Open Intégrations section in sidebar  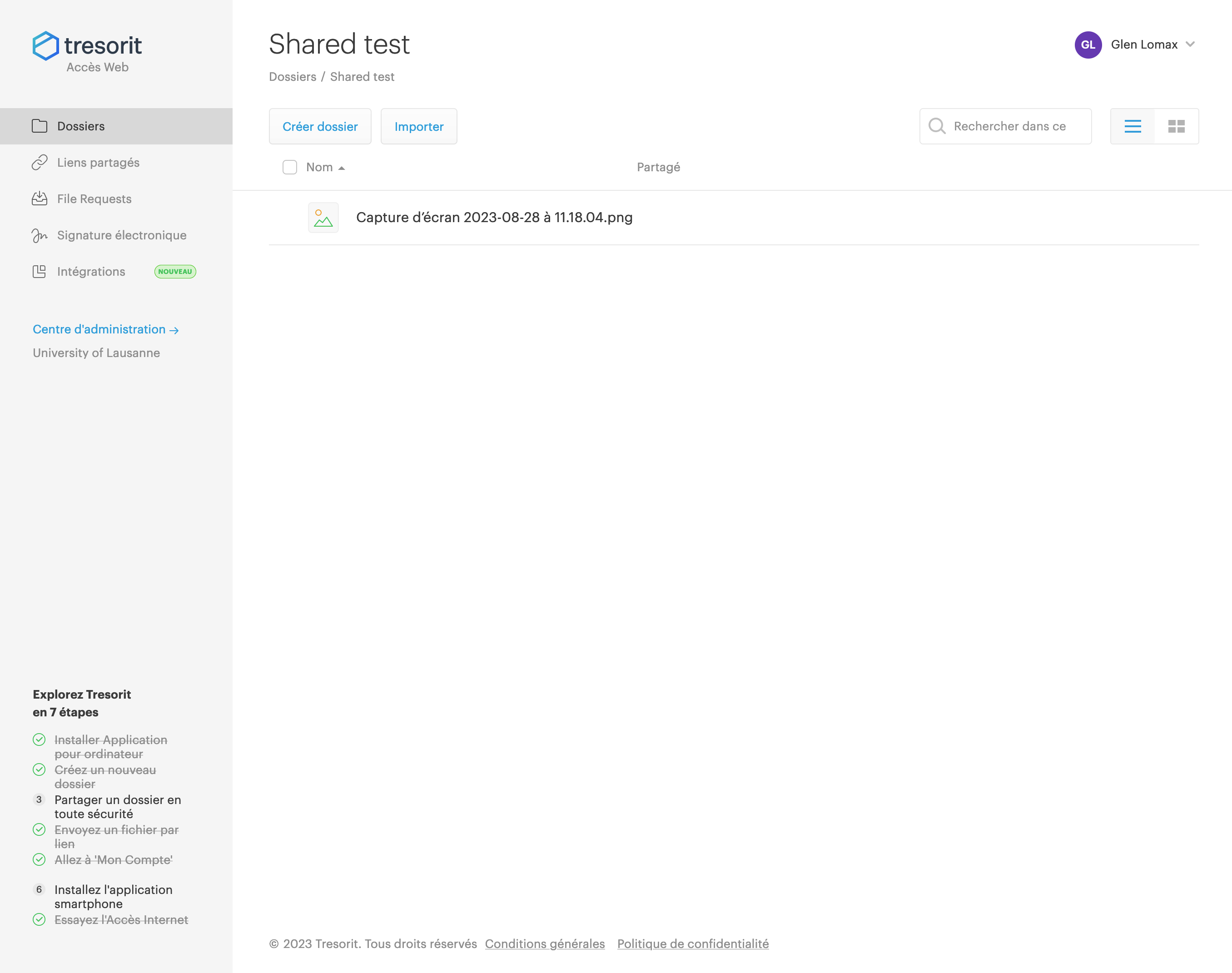click(x=91, y=272)
